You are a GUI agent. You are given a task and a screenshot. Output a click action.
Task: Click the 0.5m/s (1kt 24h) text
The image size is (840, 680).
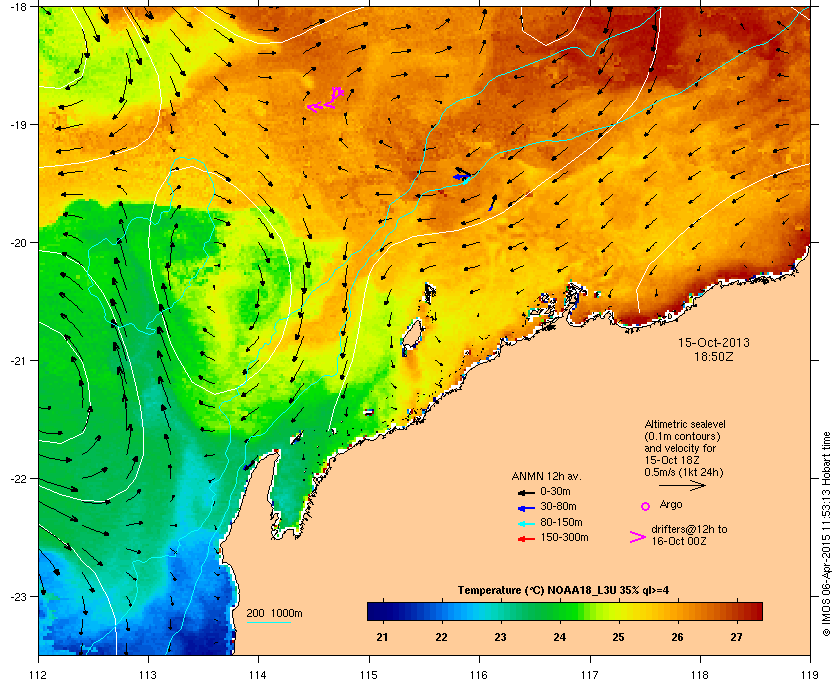click(x=684, y=473)
